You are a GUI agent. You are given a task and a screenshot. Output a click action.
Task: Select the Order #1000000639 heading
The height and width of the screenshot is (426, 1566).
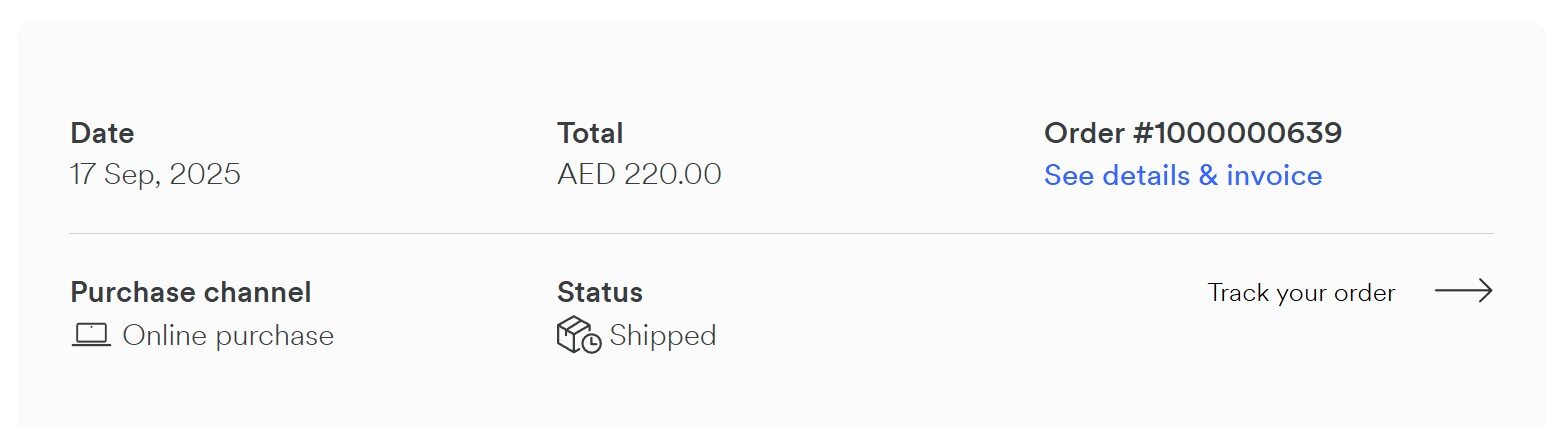click(1192, 133)
